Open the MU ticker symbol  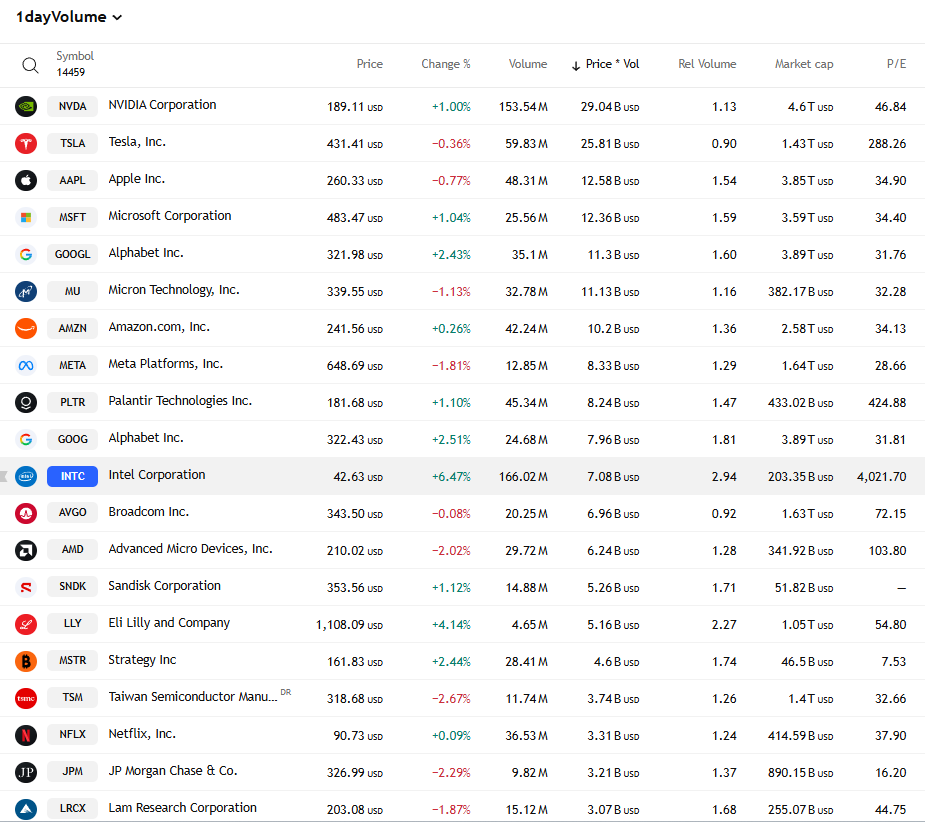tap(73, 292)
